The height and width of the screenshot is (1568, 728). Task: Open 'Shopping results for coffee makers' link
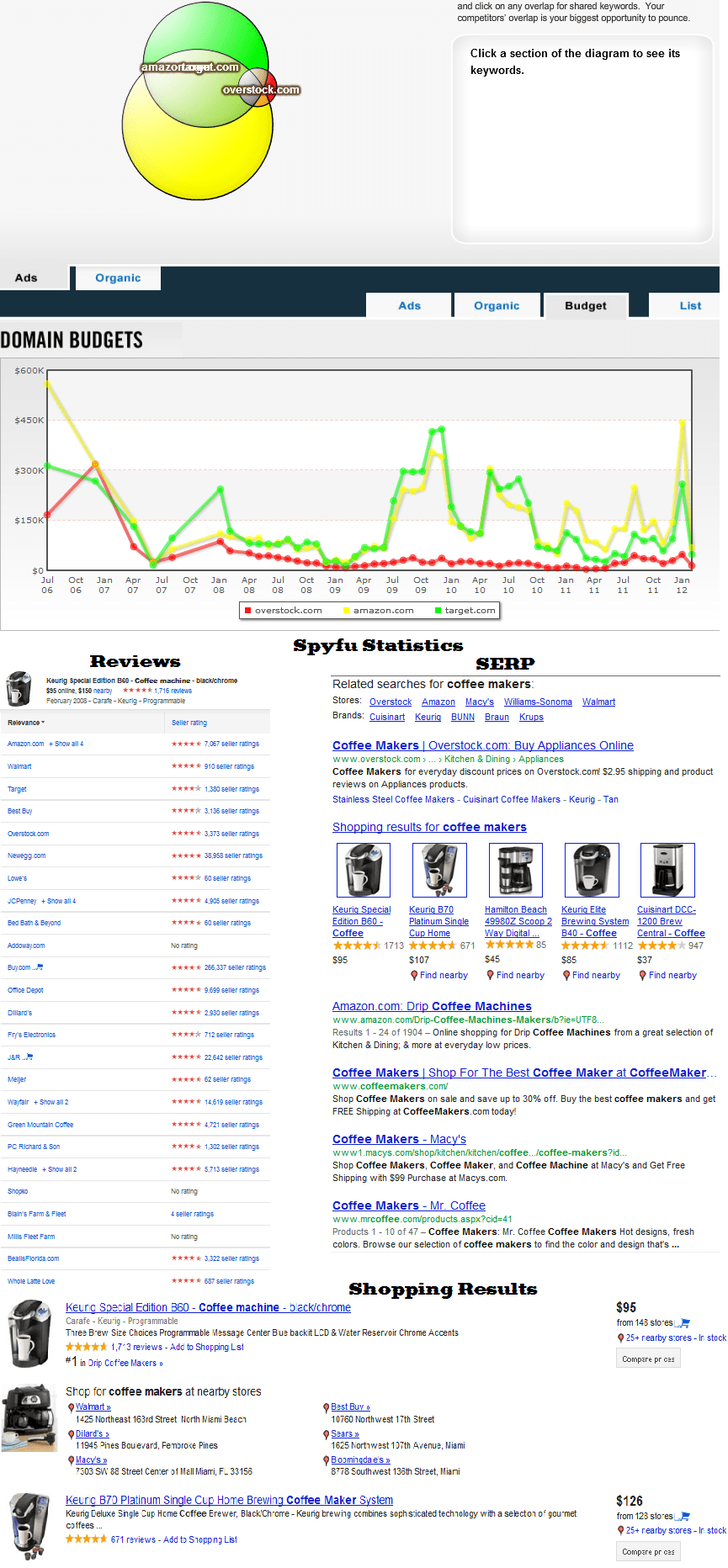point(429,827)
